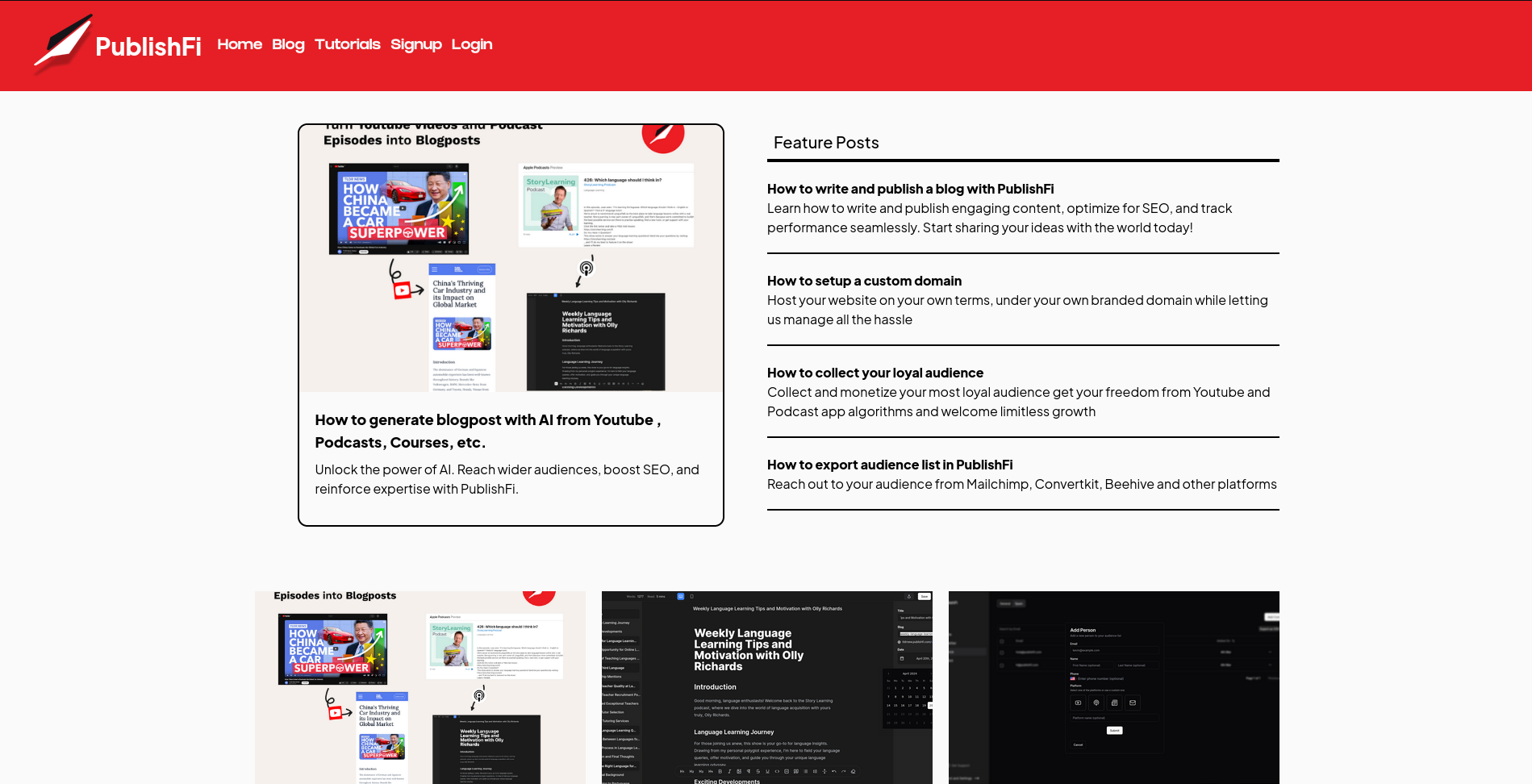
Task: Open the row actions chevron on an audience entry
Action: click(x=1269, y=653)
